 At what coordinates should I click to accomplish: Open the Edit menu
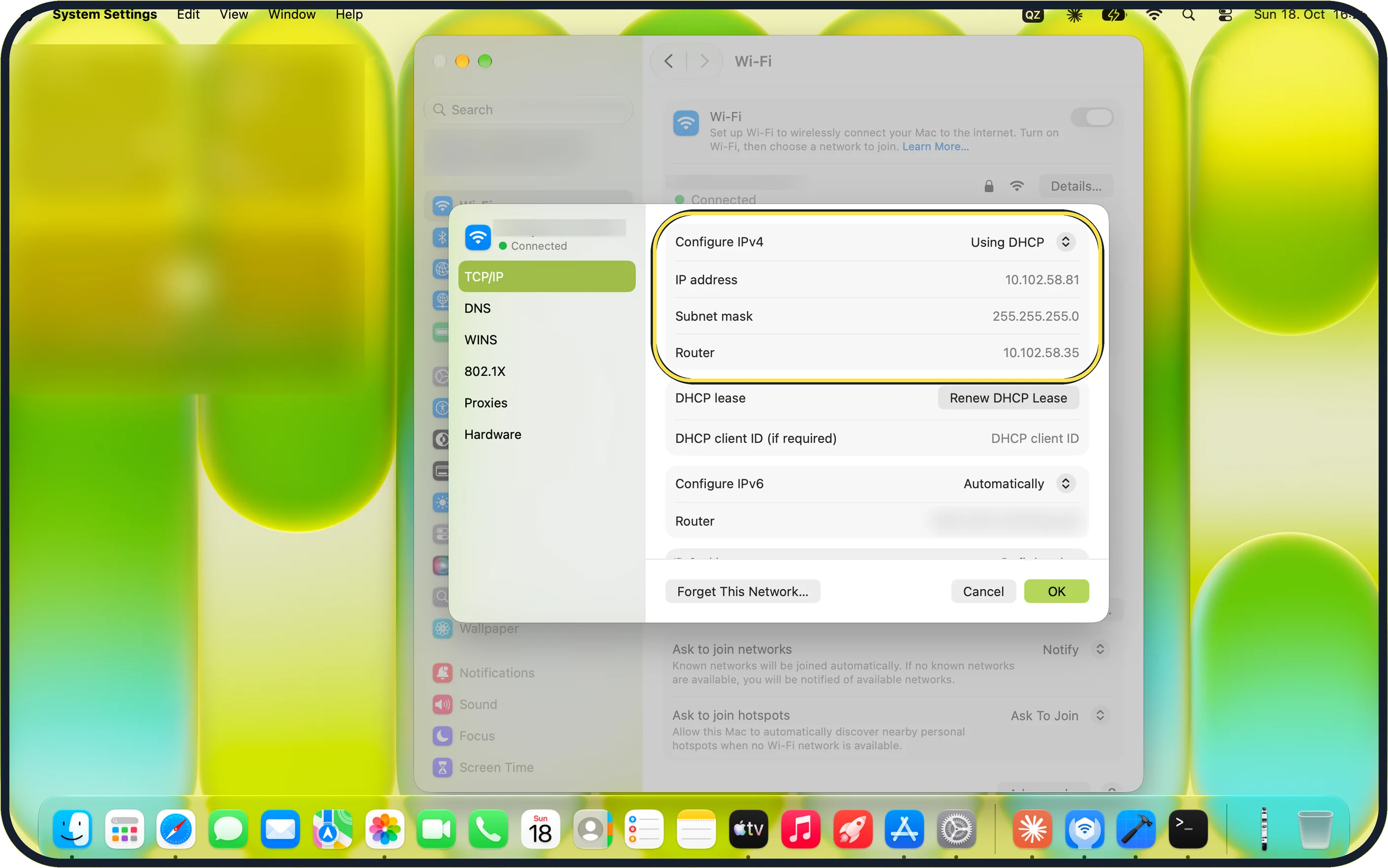click(x=188, y=14)
